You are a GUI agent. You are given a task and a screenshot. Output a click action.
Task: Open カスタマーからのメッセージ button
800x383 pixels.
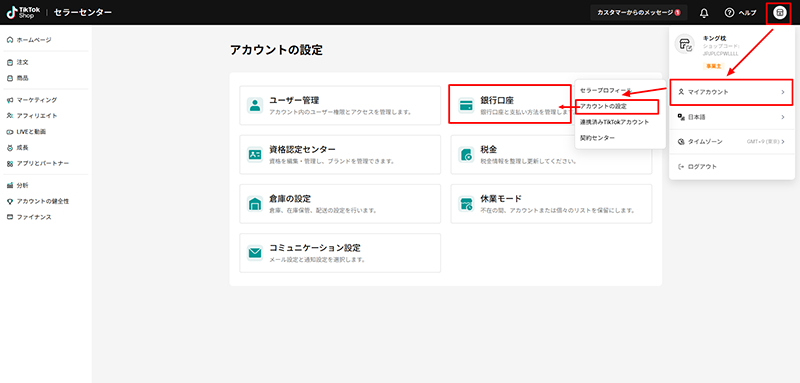638,13
